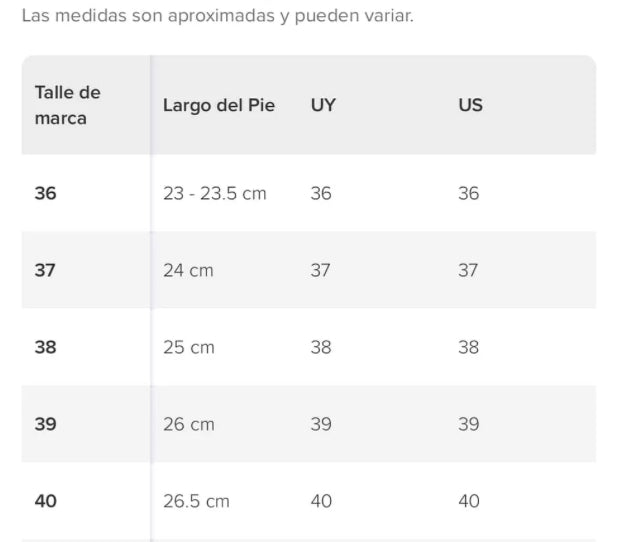Click the '26.5 cm' foot length cell
Screen dimensions: 618x542
[x=196, y=501]
